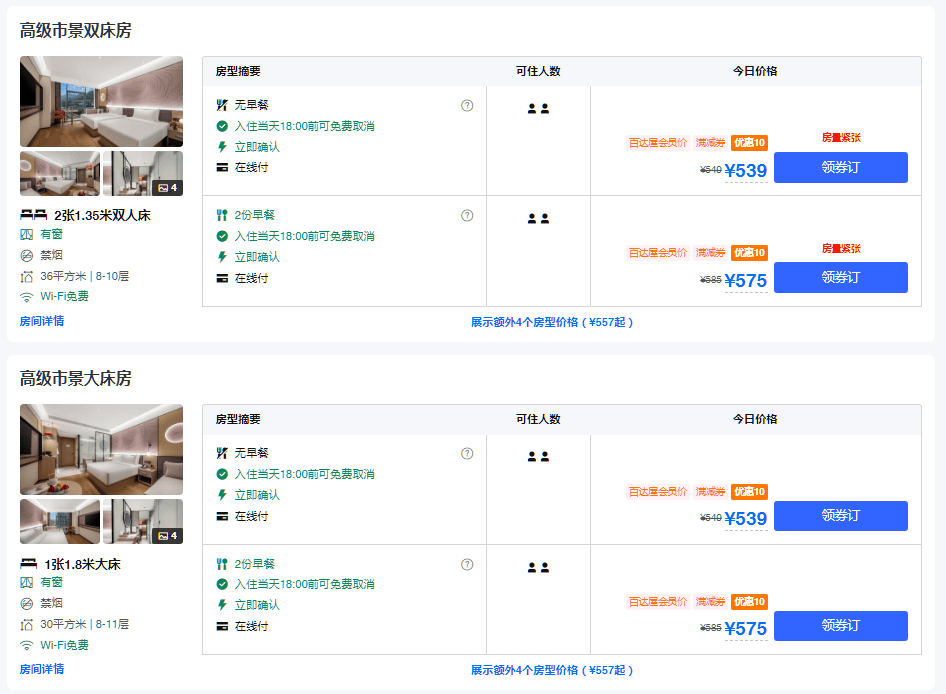Expand 4 extra room prices for twin room

[552, 322]
